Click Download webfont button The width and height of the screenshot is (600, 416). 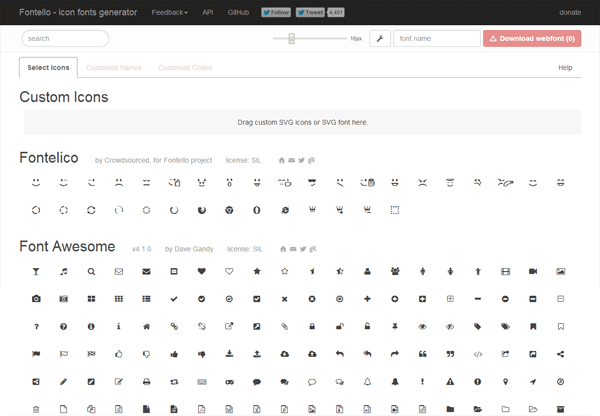(x=532, y=38)
